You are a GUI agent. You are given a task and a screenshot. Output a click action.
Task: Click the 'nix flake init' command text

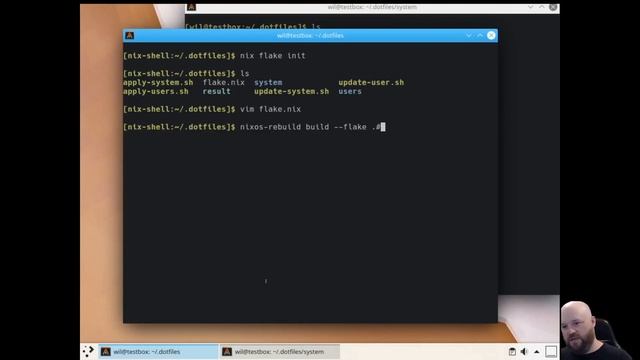[273, 56]
